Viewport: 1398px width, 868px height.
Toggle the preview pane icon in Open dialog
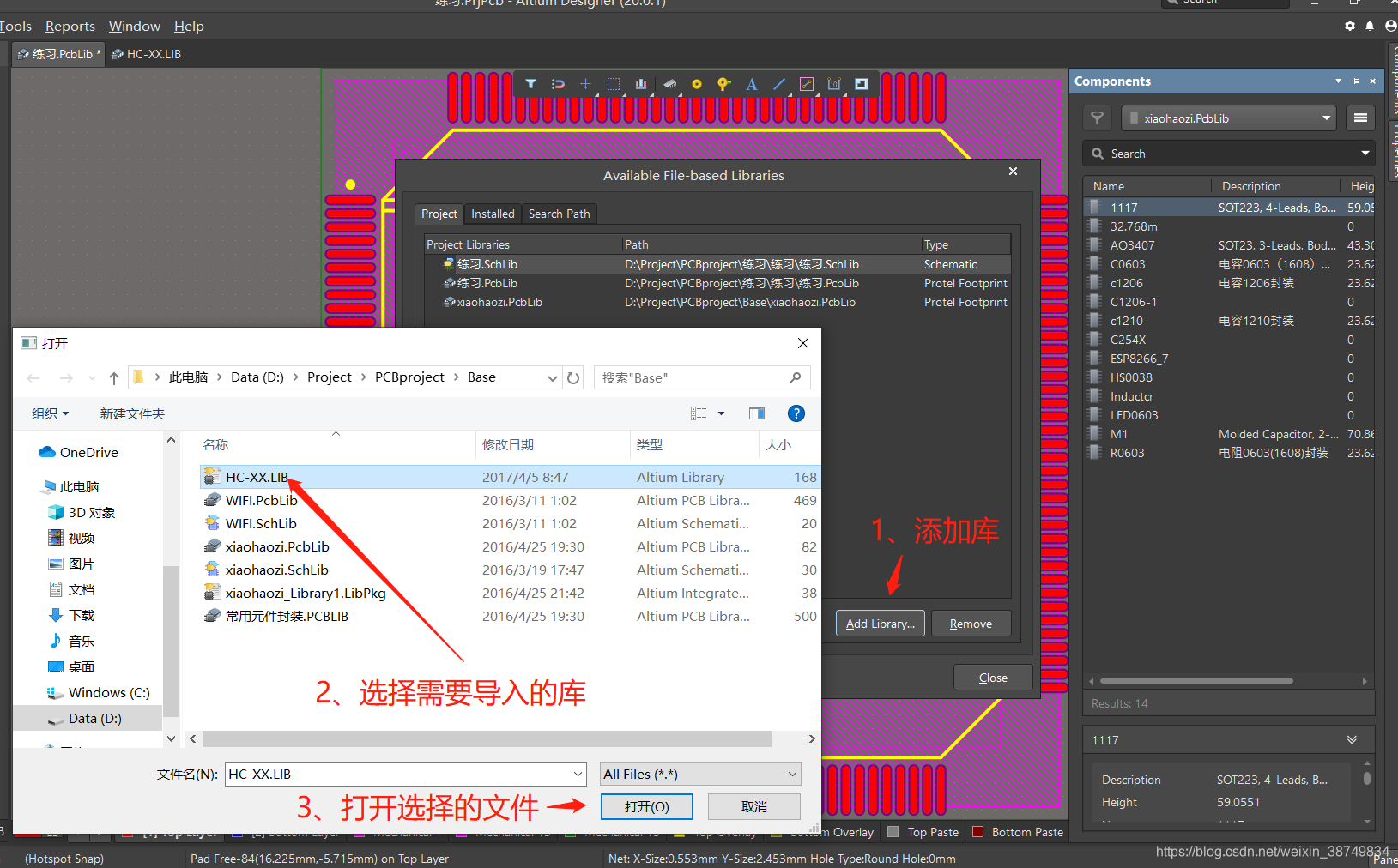(x=757, y=413)
